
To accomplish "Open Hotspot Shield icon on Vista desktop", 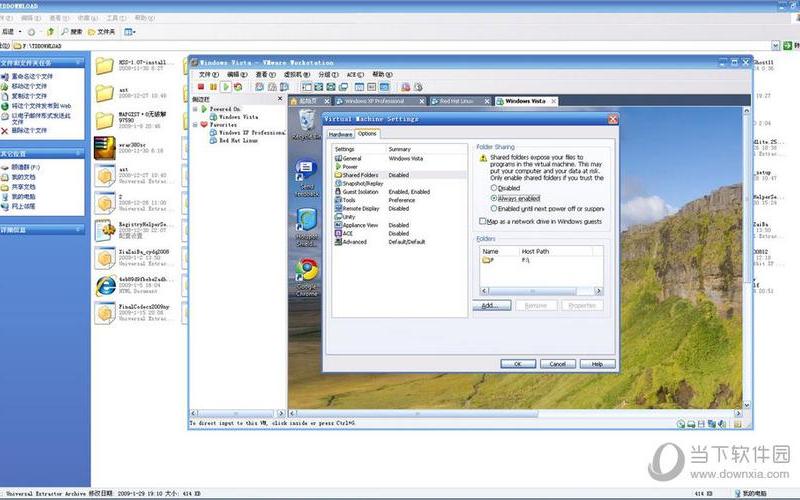I will click(x=307, y=227).
